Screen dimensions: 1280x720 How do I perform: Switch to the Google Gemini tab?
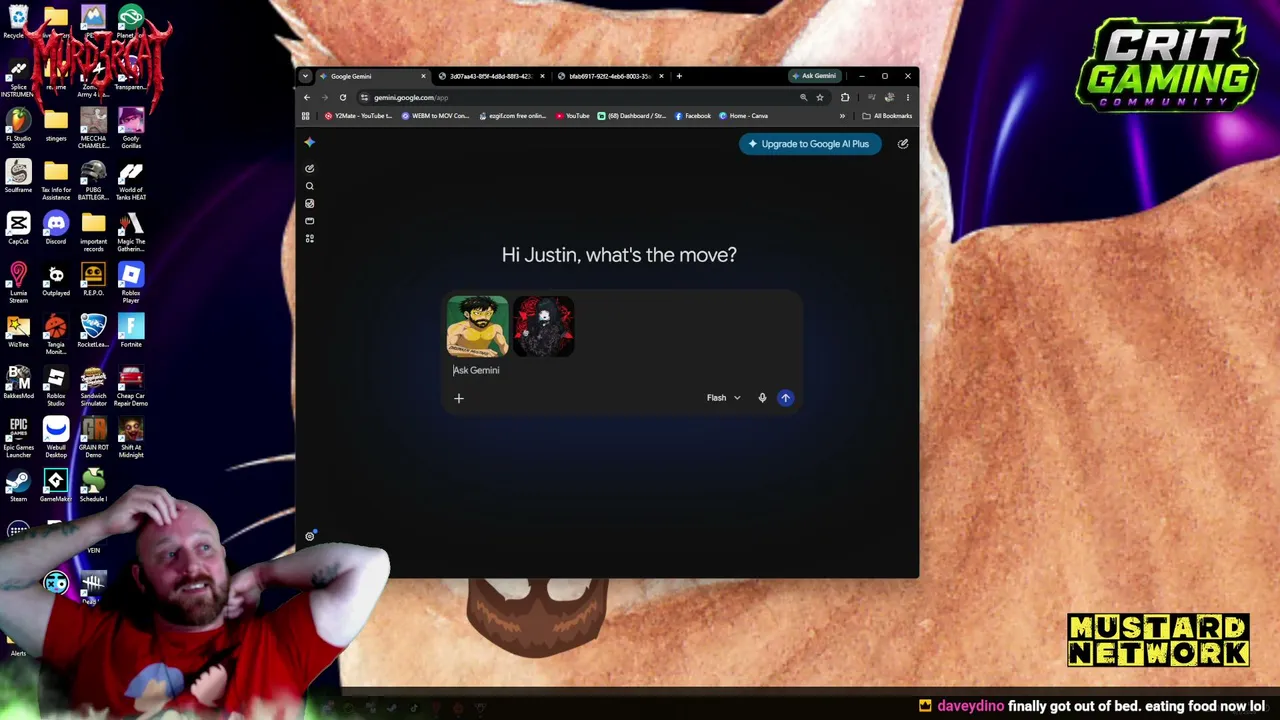pyautogui.click(x=372, y=76)
